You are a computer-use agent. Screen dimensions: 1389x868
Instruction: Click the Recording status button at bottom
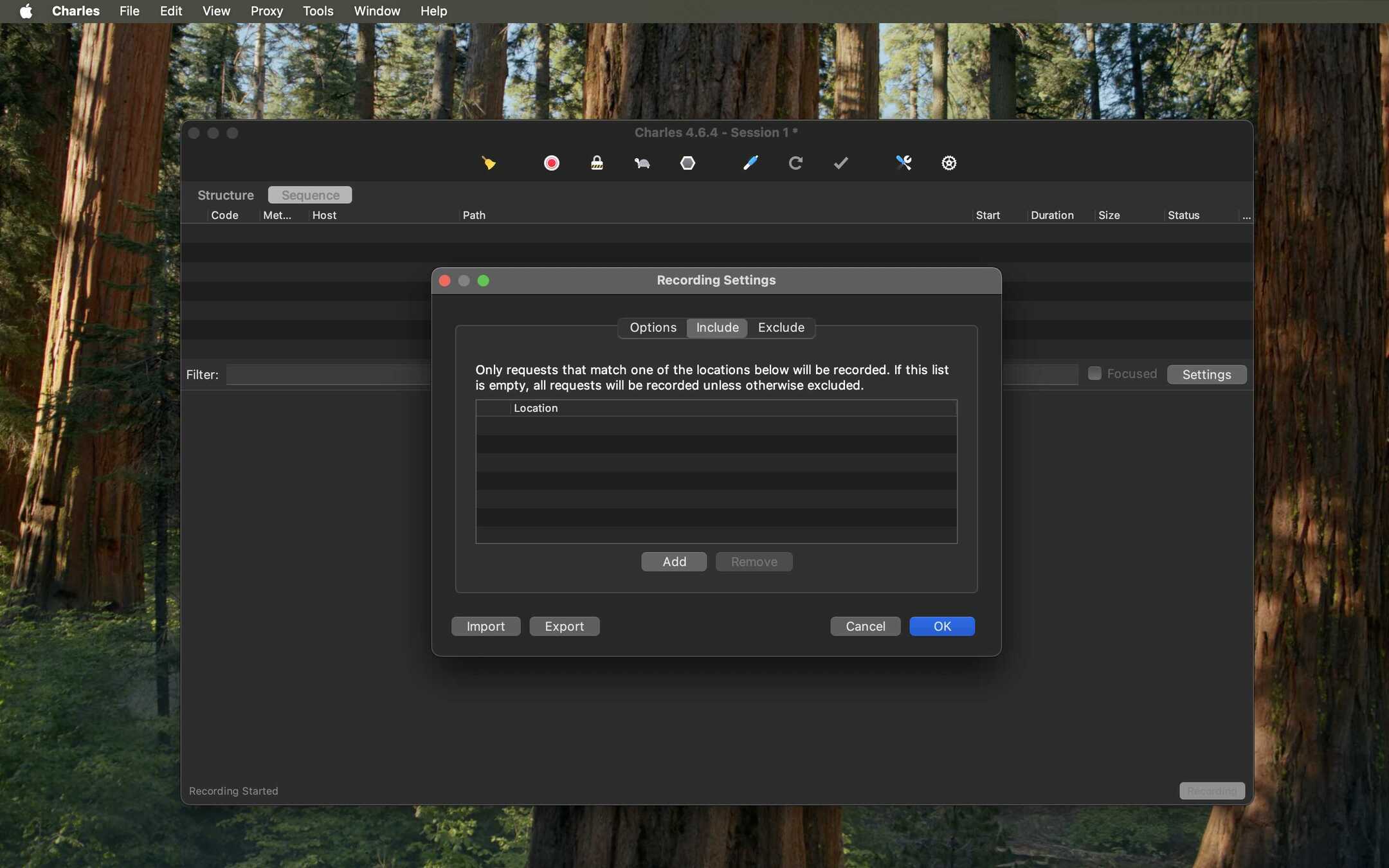[x=1212, y=791]
